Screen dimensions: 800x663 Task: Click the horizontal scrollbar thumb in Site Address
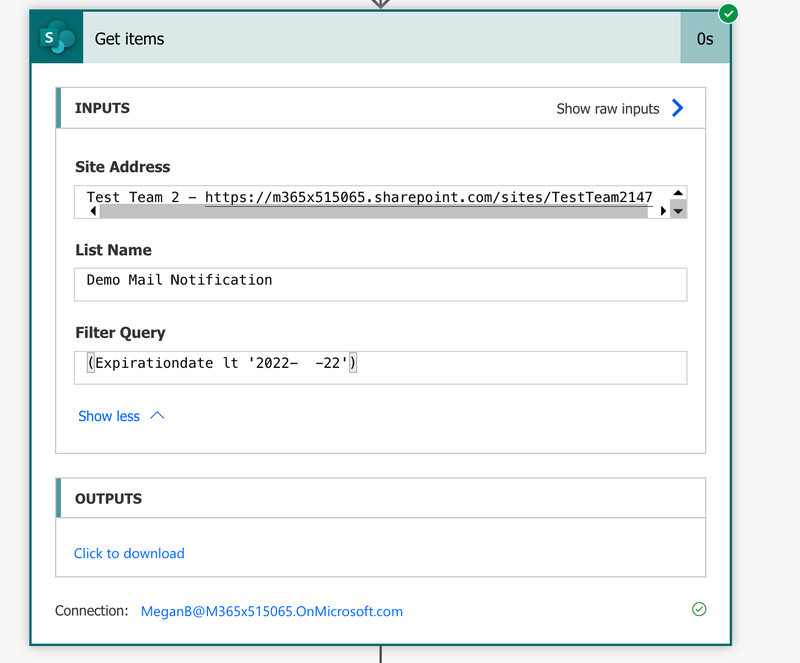[x=373, y=211]
